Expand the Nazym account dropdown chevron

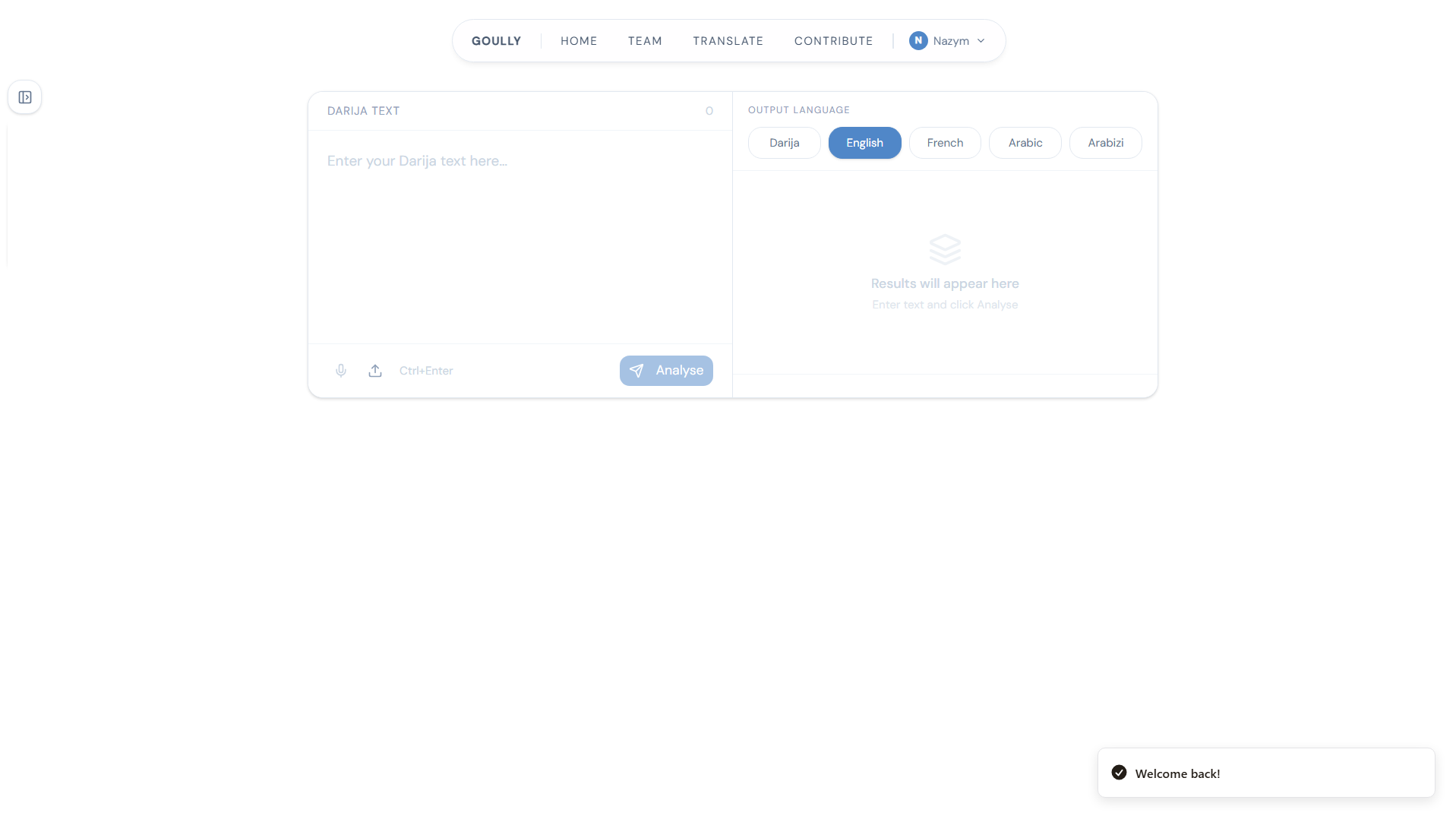(x=981, y=41)
